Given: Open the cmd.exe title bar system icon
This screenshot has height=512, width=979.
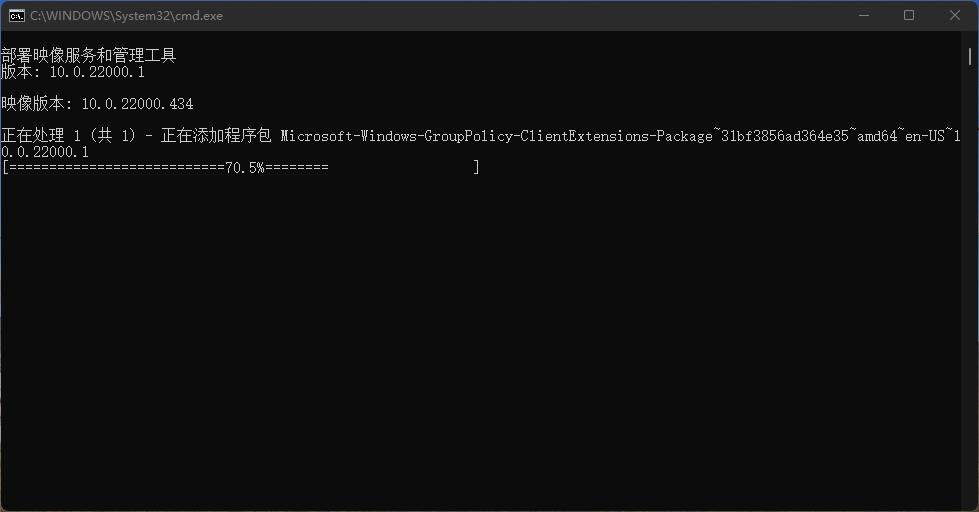Looking at the screenshot, I should click(x=16, y=16).
